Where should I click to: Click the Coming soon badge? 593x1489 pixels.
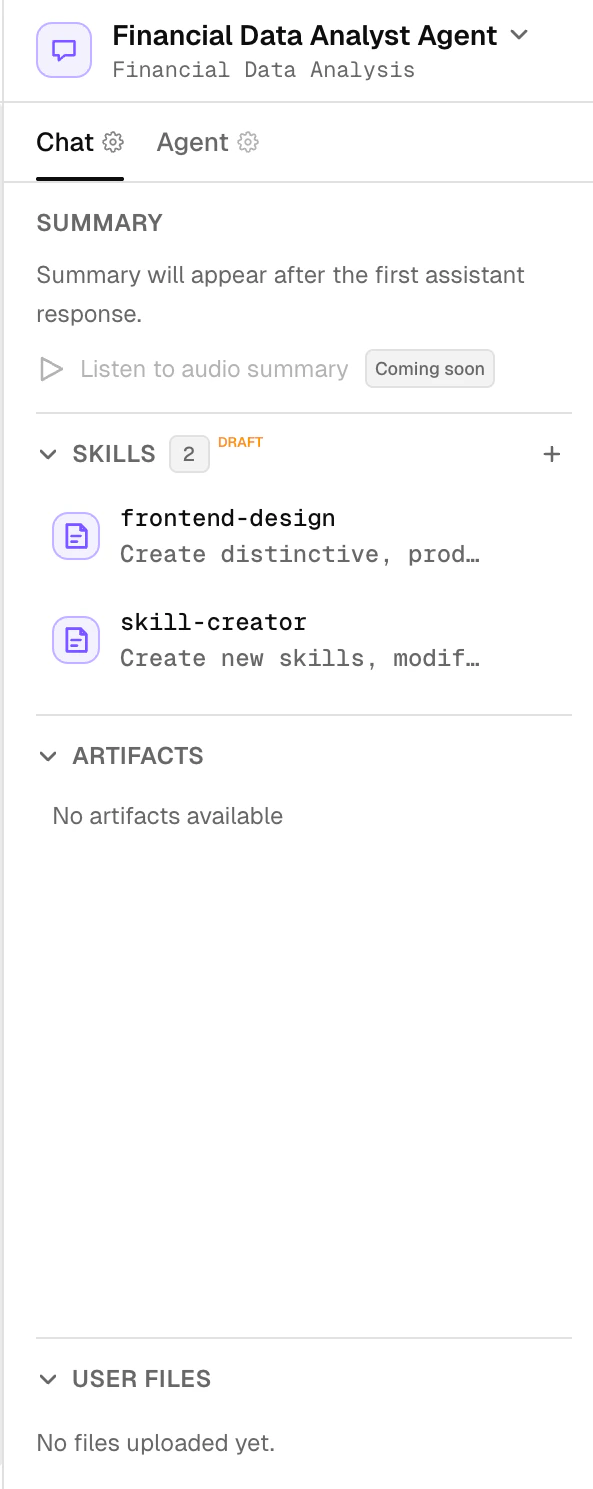click(x=430, y=368)
